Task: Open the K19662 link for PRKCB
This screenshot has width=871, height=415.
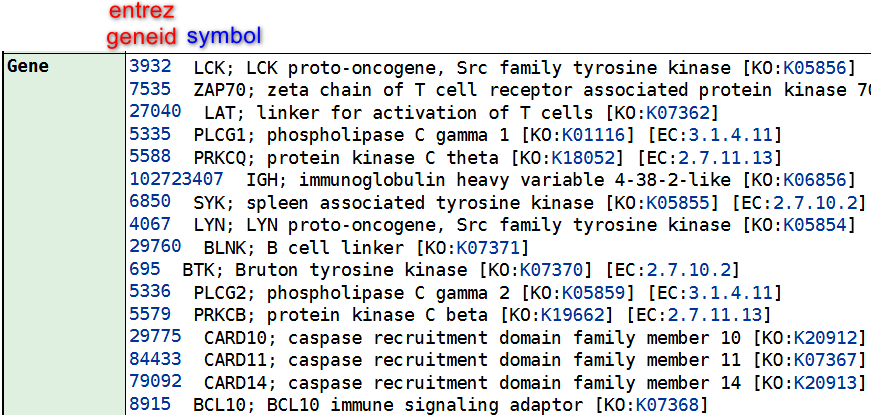Action: tap(572, 316)
